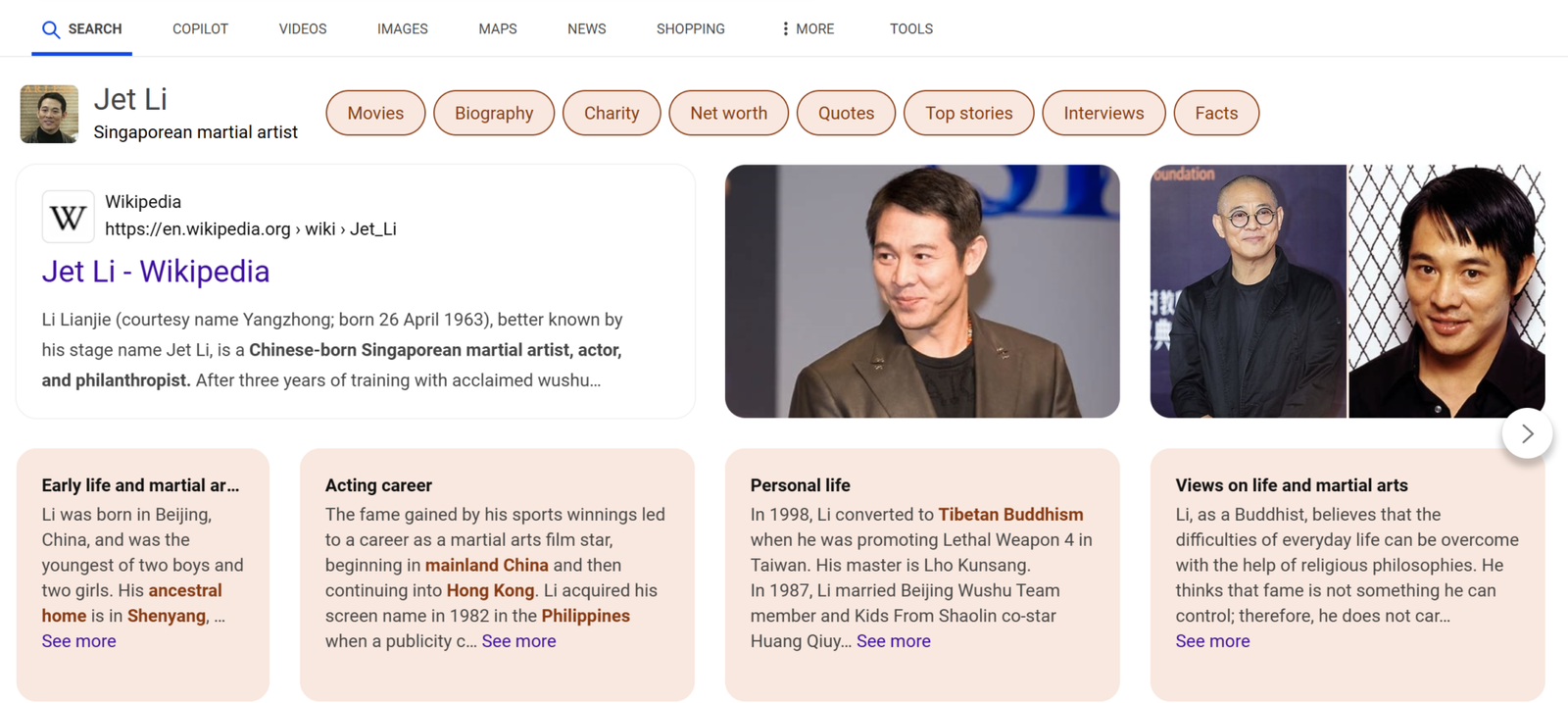Click the Search magnifier icon
This screenshot has height=703, width=1568.
51,29
